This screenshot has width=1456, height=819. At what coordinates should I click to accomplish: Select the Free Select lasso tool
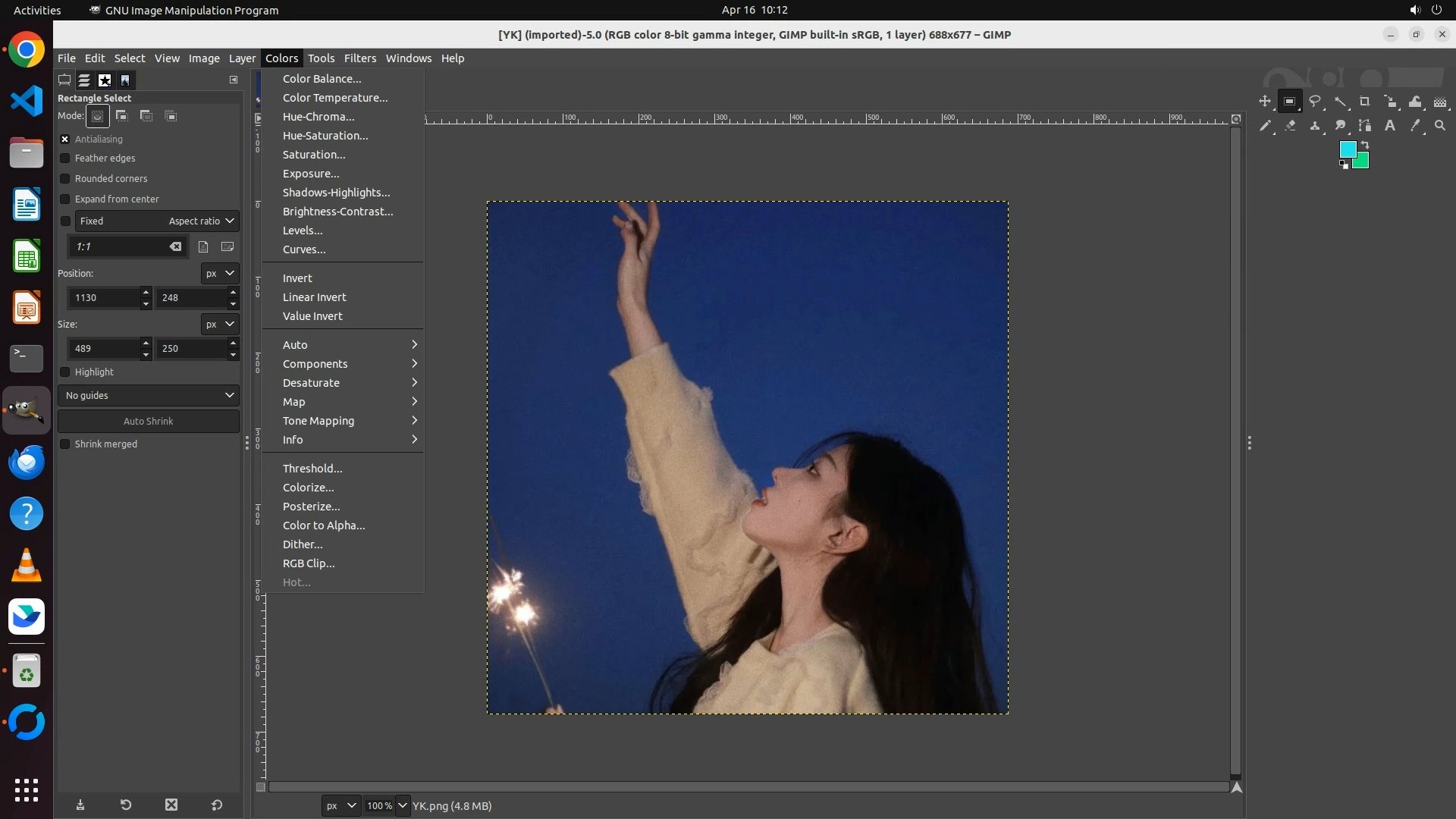tap(1315, 102)
